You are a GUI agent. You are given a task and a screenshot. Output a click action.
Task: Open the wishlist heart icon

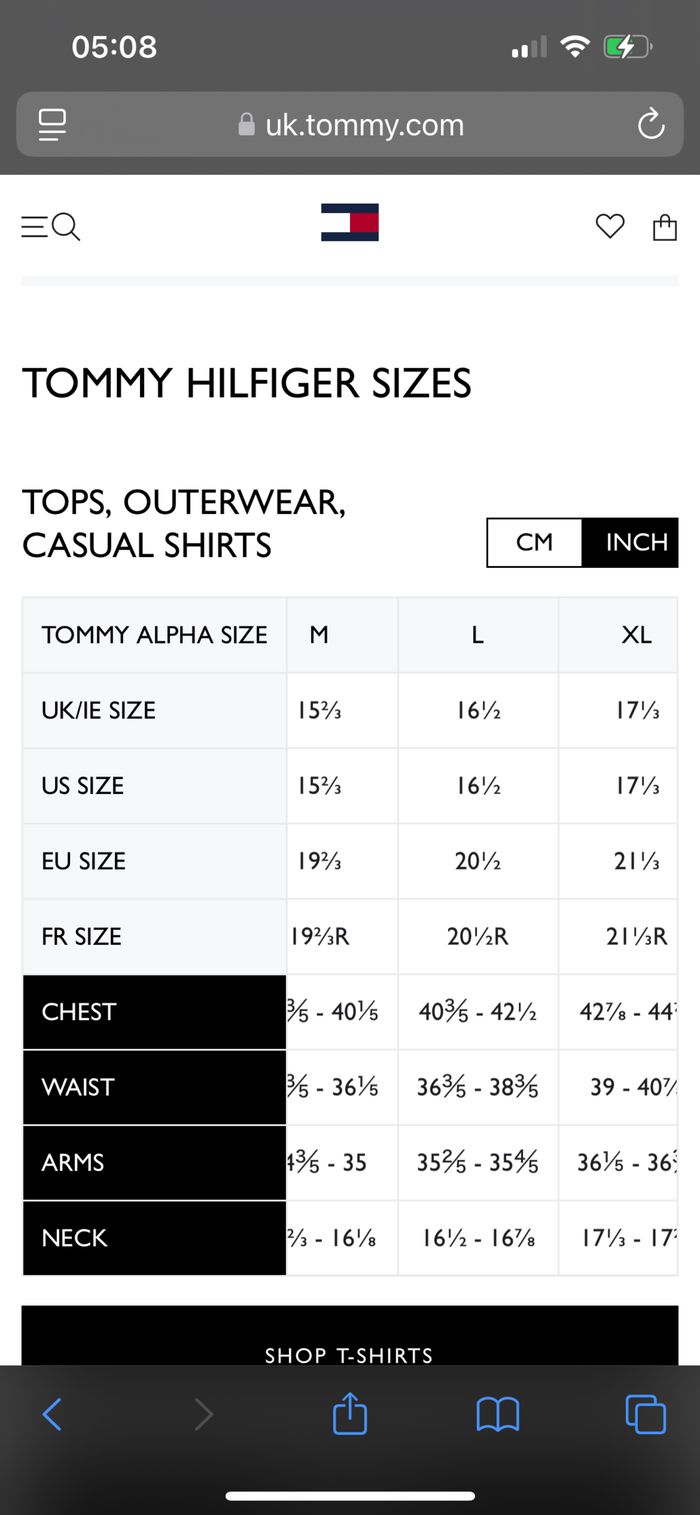(610, 227)
